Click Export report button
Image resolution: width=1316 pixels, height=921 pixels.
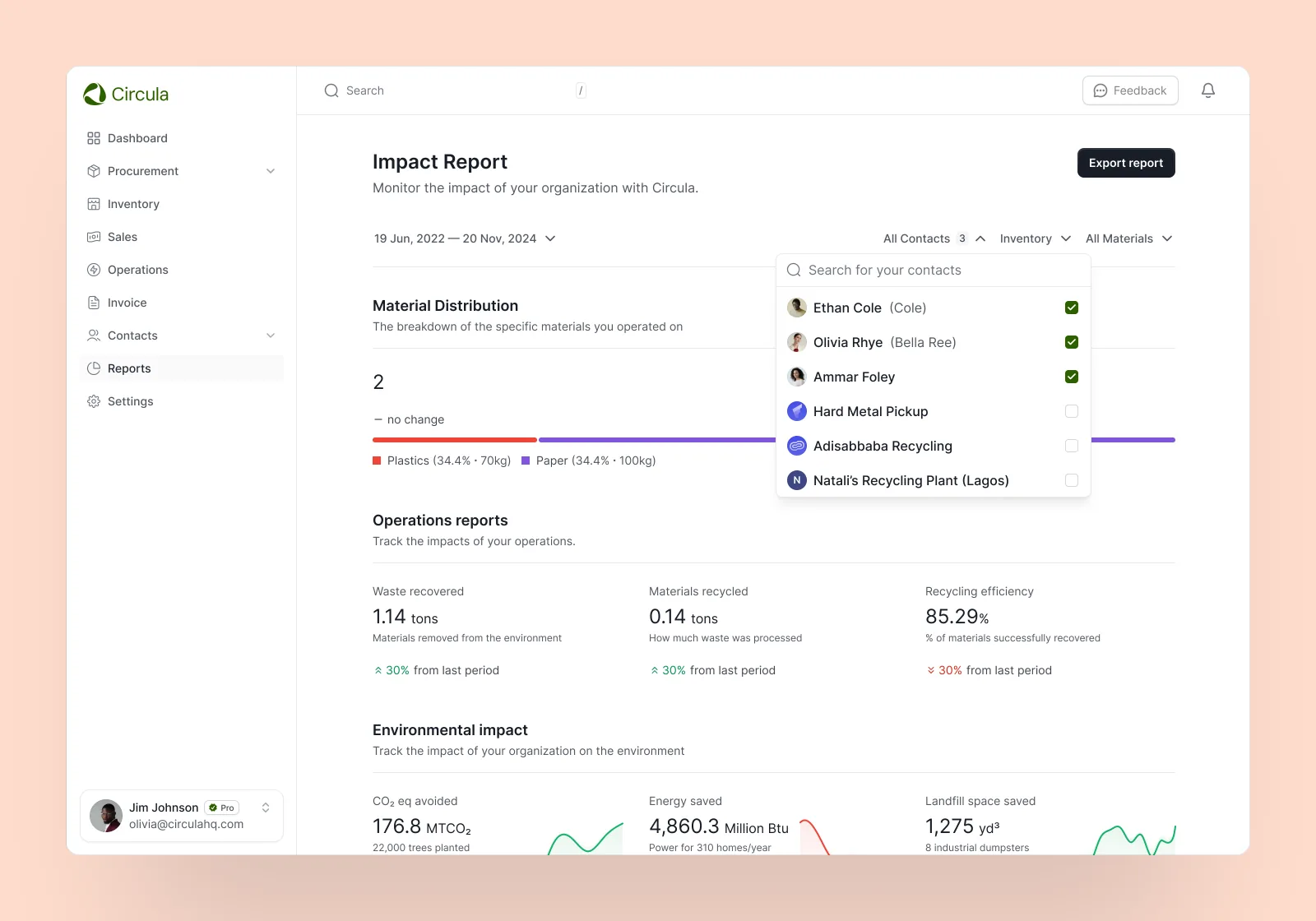[x=1126, y=163]
